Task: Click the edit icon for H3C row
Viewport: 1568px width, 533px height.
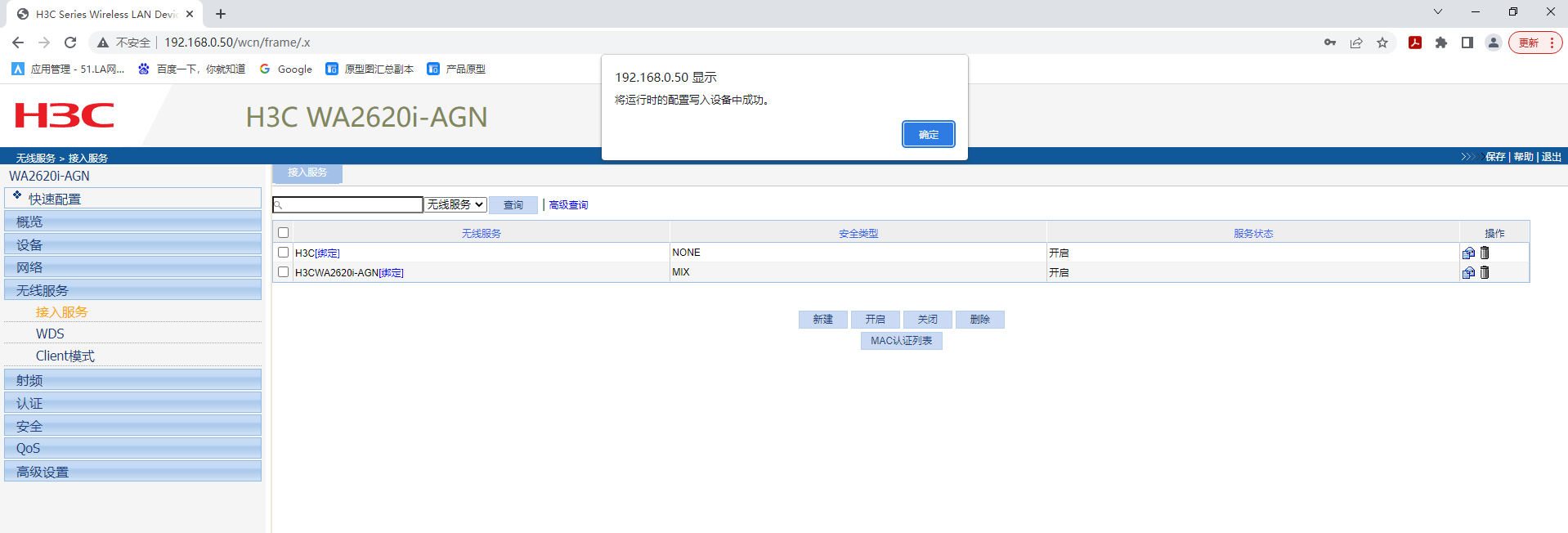Action: (1468, 253)
